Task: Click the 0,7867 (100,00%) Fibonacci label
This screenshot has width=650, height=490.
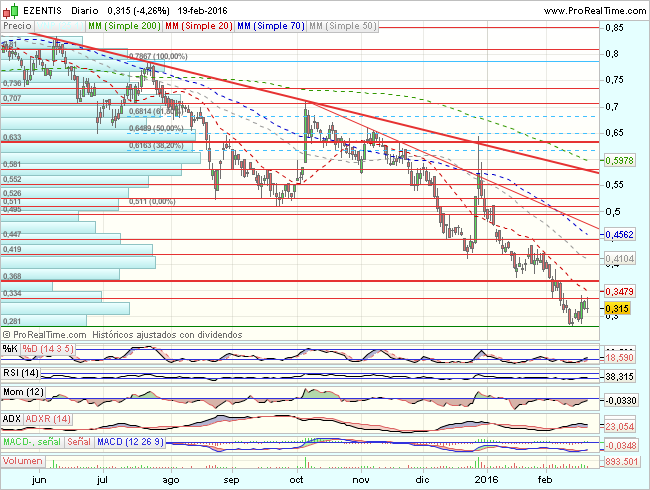Action: point(158,56)
